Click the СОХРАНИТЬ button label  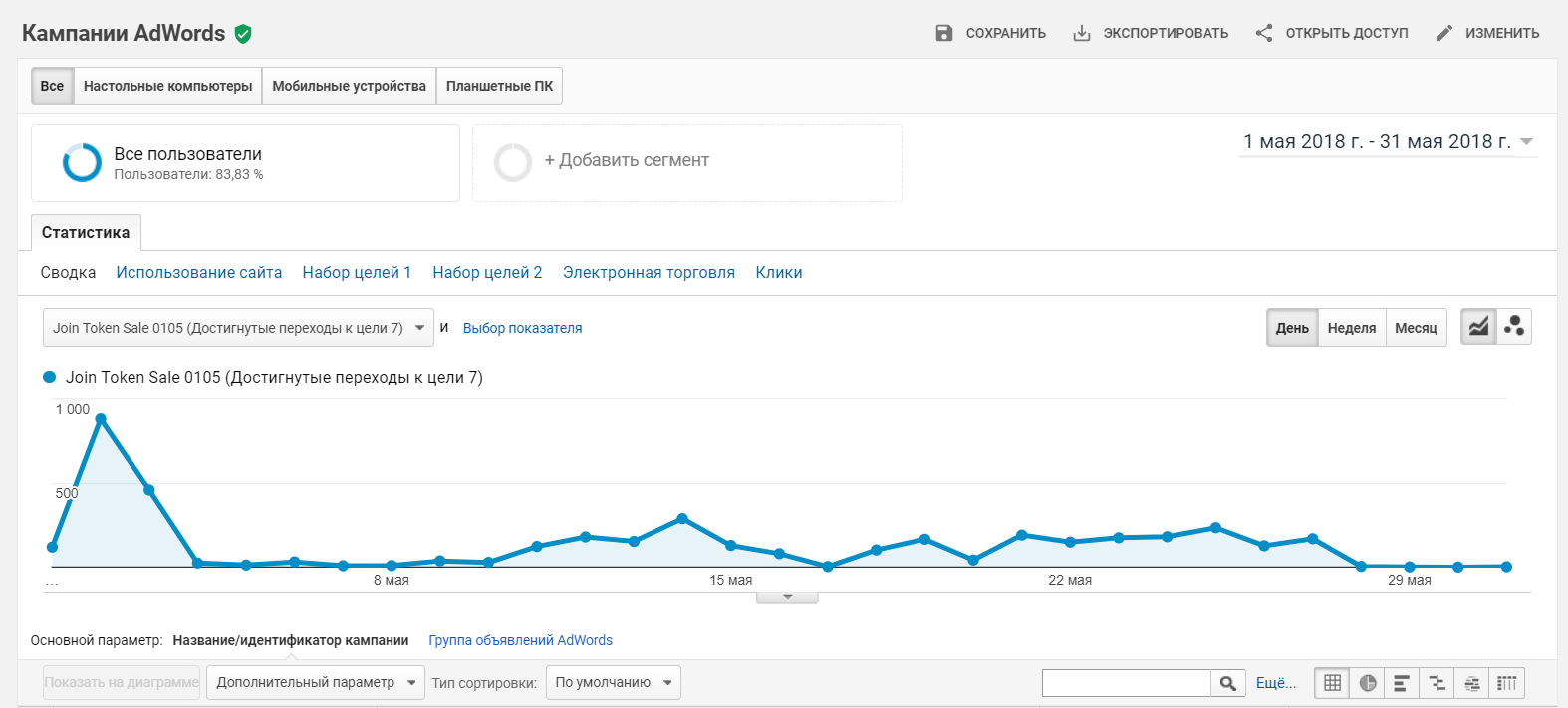(1006, 33)
